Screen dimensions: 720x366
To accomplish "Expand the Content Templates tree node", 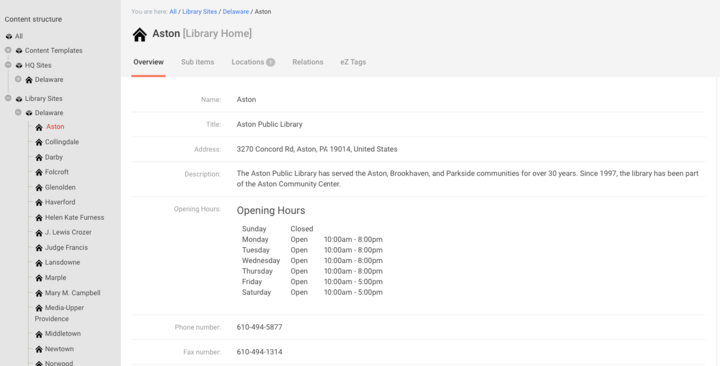I will tap(8, 50).
